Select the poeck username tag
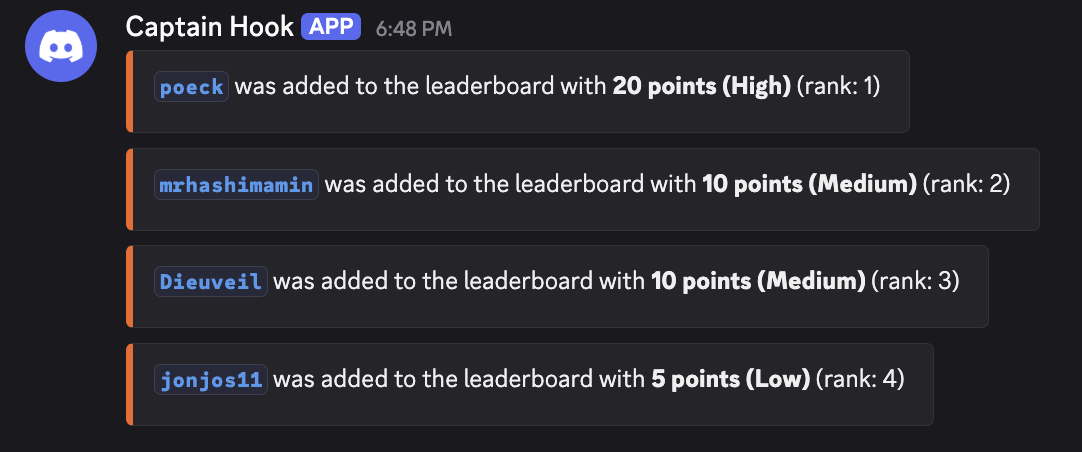The width and height of the screenshot is (1082, 452). [191, 87]
